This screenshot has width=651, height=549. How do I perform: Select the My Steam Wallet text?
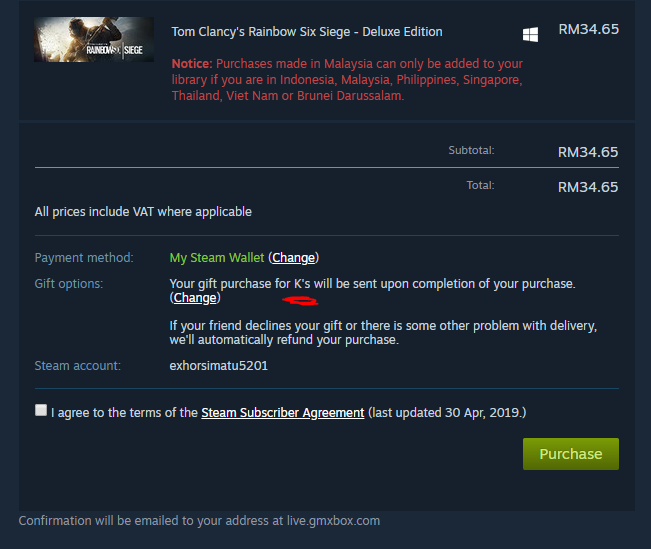(x=217, y=258)
